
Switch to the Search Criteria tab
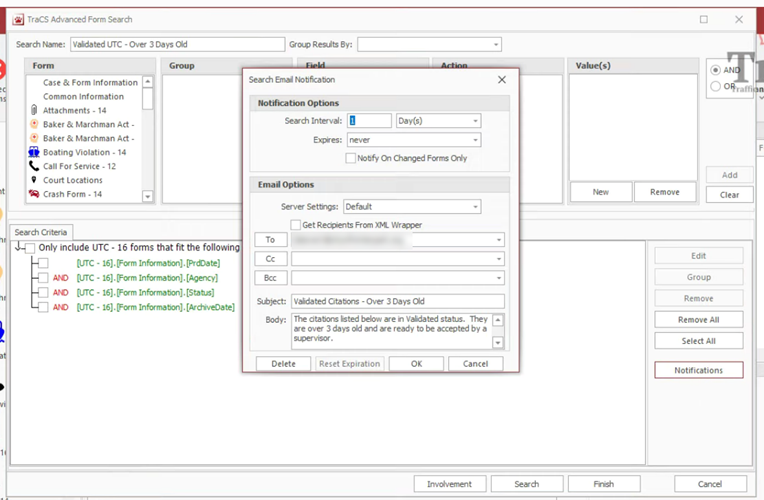41,232
